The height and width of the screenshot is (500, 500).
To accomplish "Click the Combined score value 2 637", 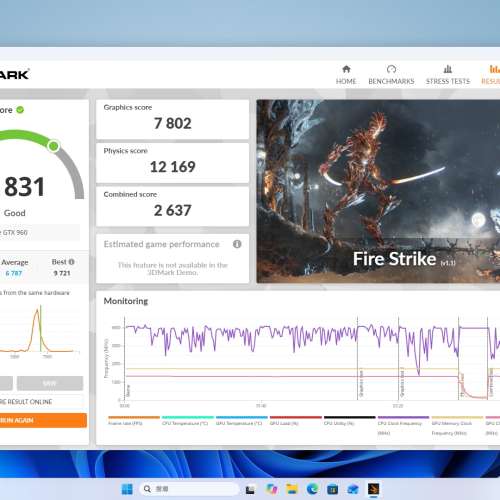I will 173,210.
